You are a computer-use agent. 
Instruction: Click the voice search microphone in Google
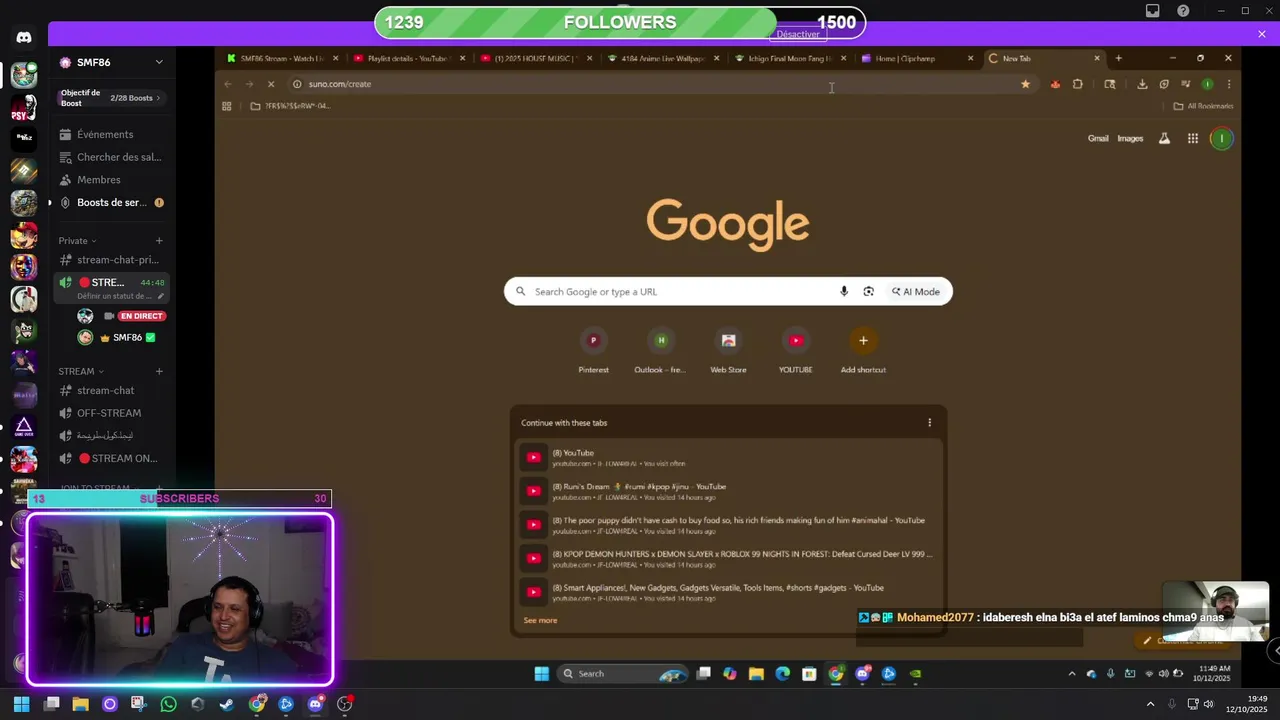pyautogui.click(x=844, y=292)
